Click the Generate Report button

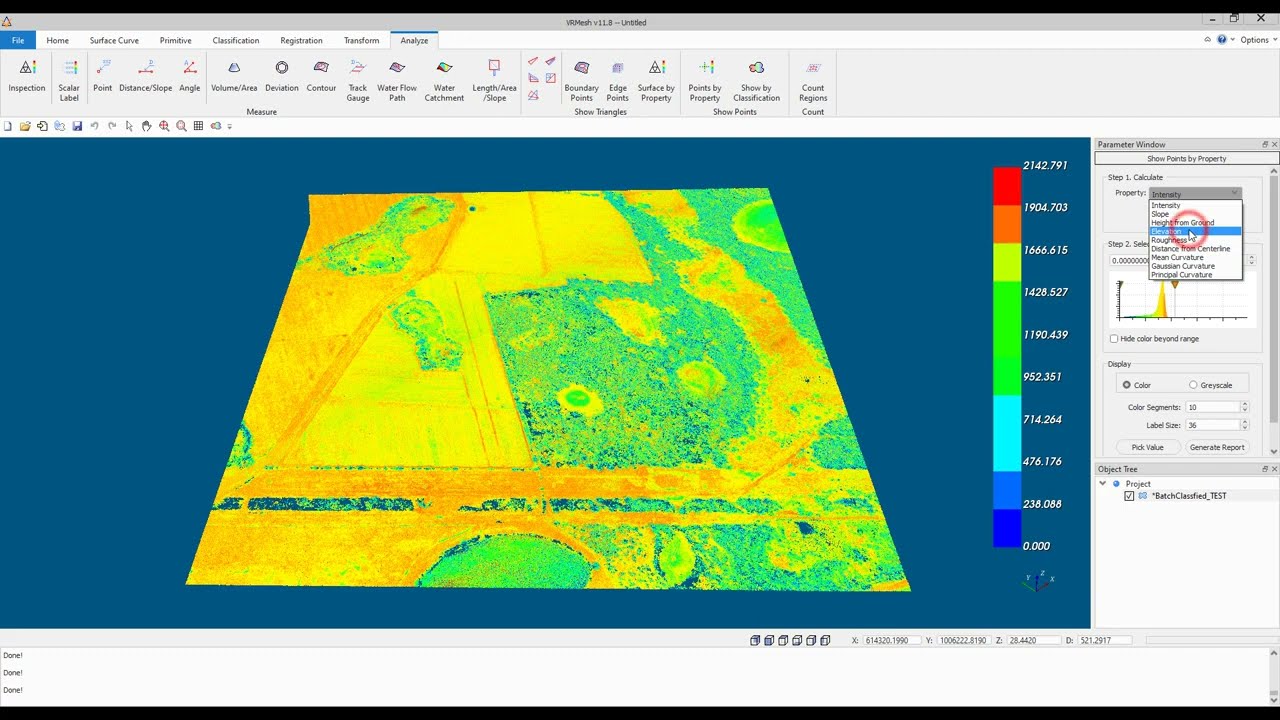[1217, 447]
